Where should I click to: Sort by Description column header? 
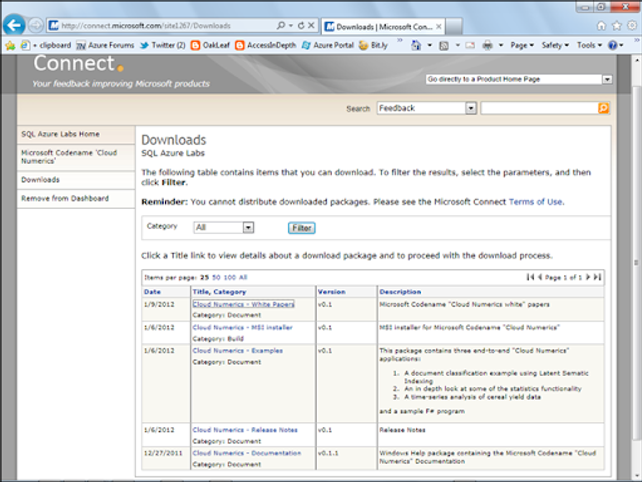pos(400,292)
